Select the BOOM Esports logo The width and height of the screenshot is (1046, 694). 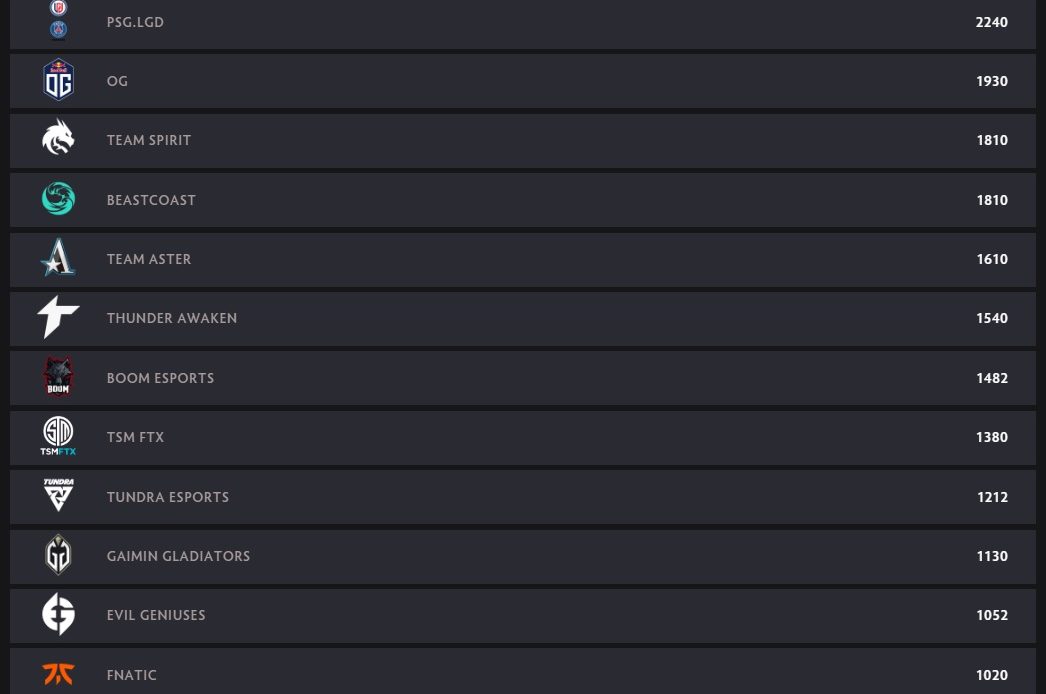pyautogui.click(x=58, y=377)
